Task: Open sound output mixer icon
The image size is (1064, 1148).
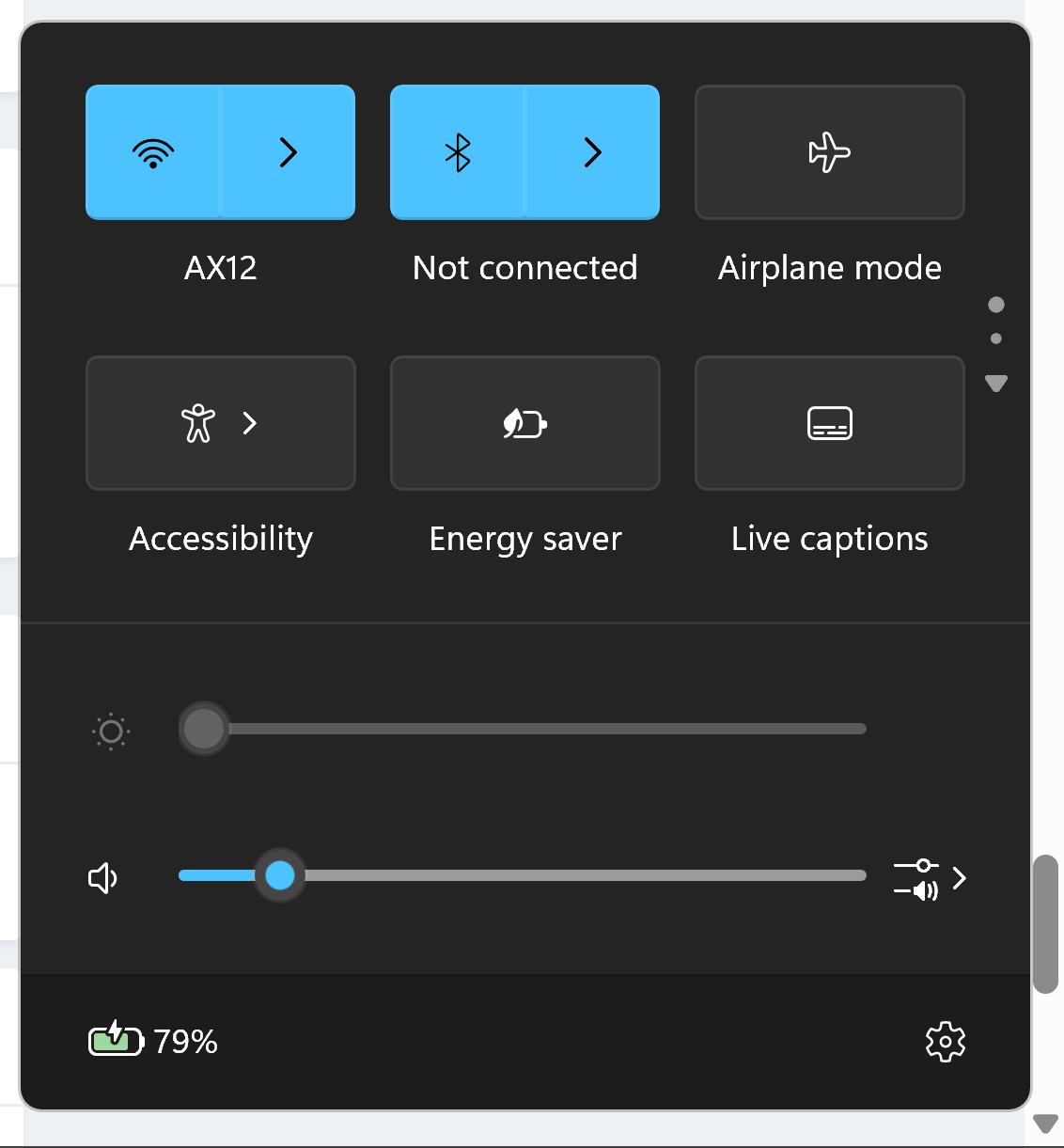Action: [x=916, y=878]
